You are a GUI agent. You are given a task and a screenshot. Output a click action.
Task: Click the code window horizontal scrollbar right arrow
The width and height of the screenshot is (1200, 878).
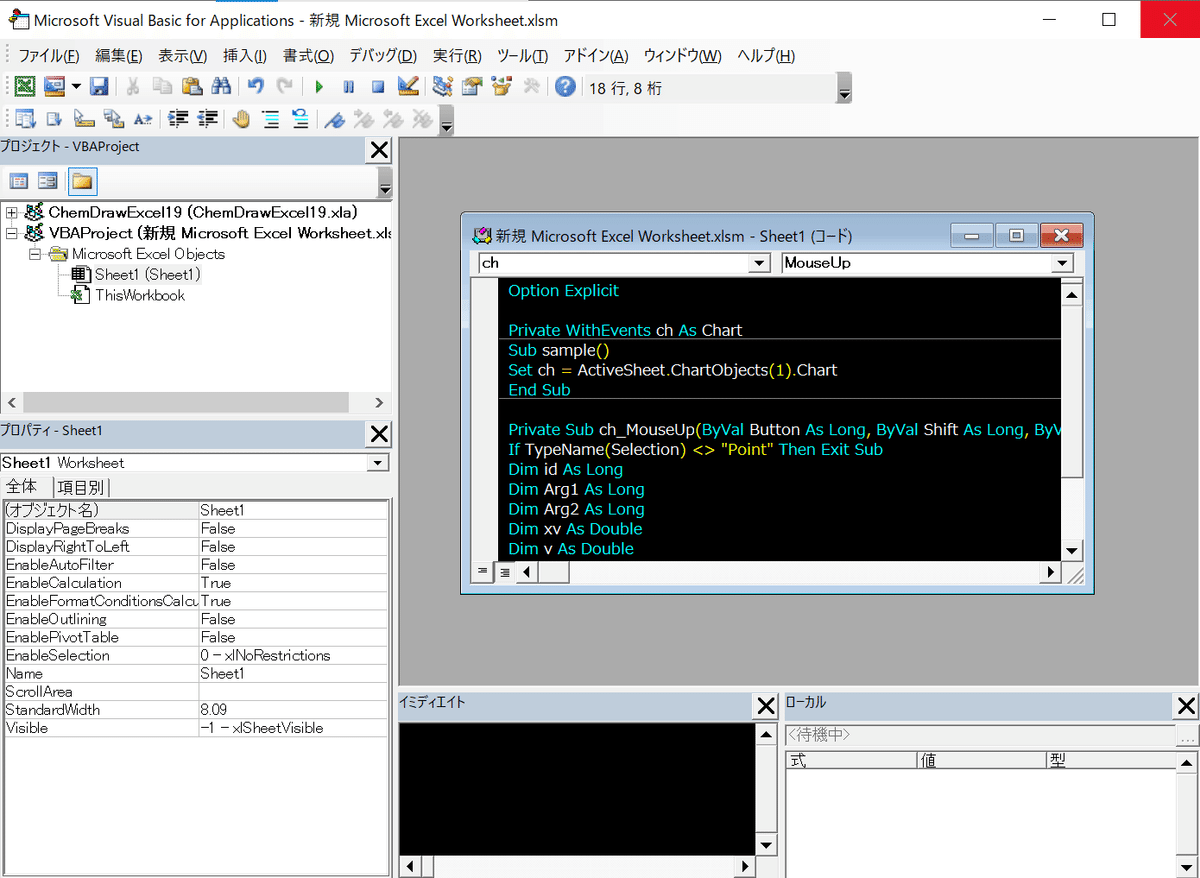(1050, 572)
